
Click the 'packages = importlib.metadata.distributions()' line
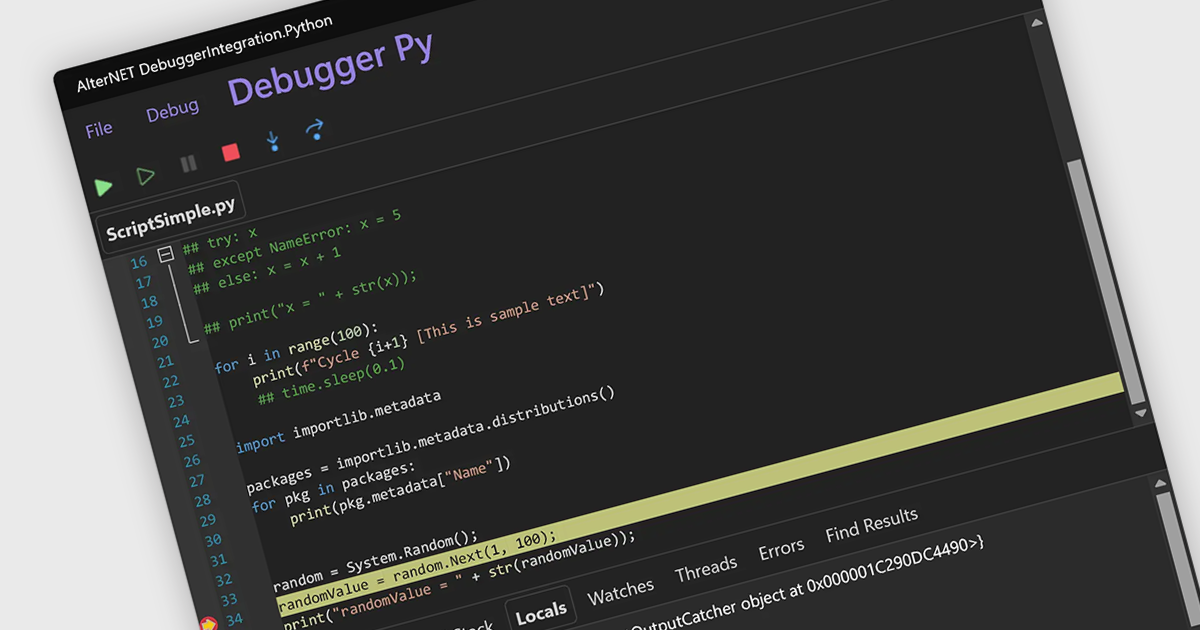coord(430,442)
